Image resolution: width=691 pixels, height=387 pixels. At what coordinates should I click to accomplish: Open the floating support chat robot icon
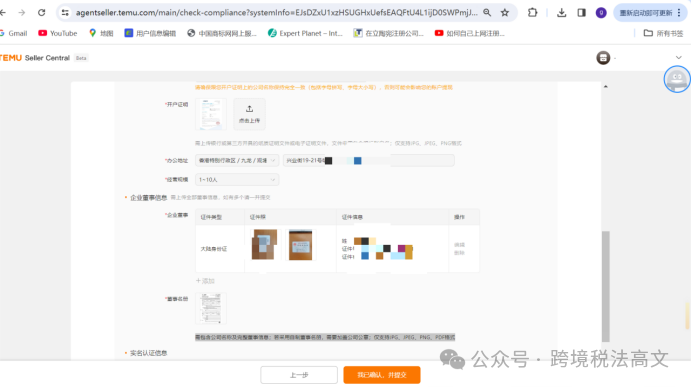(x=677, y=79)
